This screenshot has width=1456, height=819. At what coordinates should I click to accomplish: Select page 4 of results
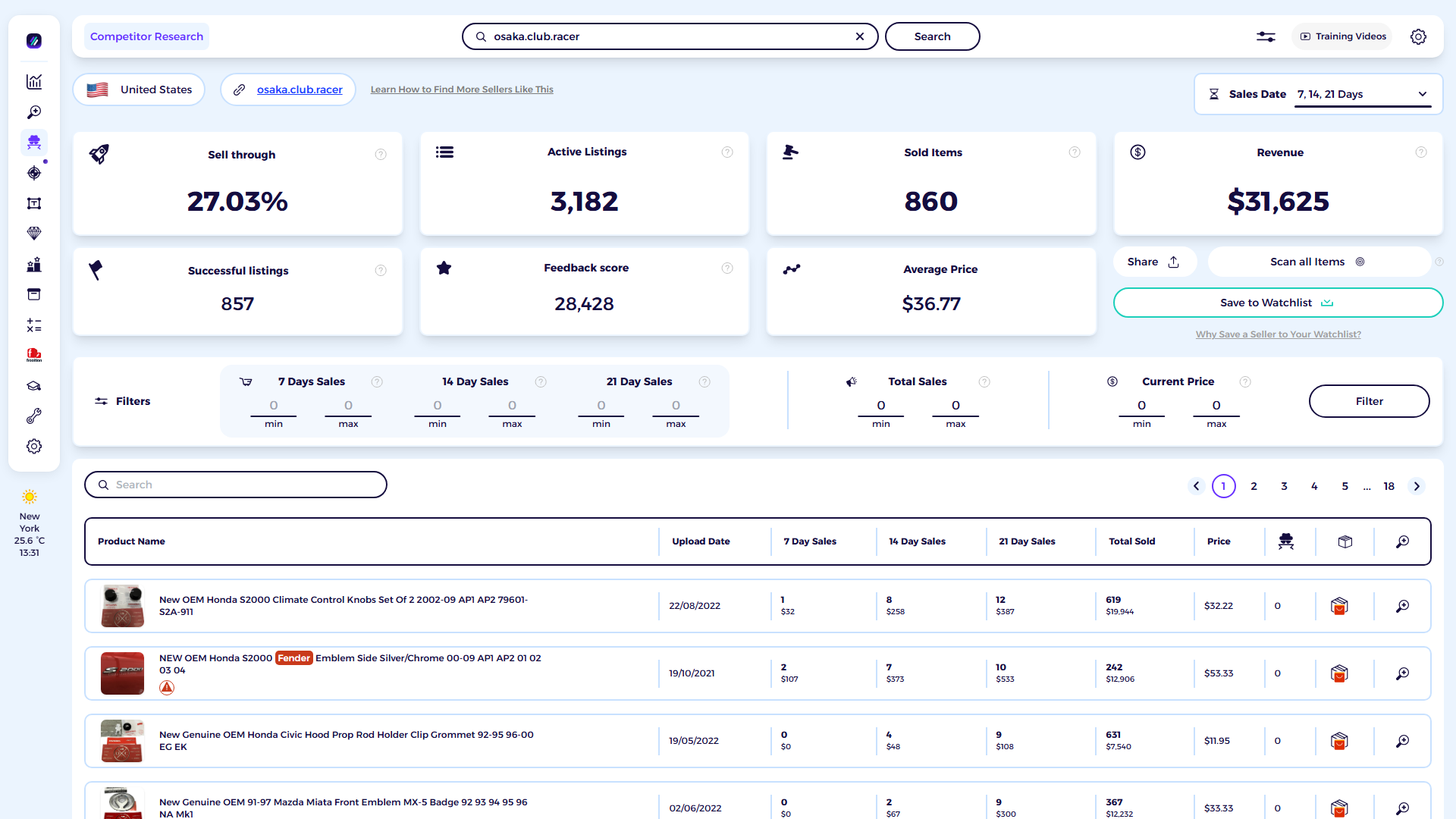click(x=1315, y=486)
